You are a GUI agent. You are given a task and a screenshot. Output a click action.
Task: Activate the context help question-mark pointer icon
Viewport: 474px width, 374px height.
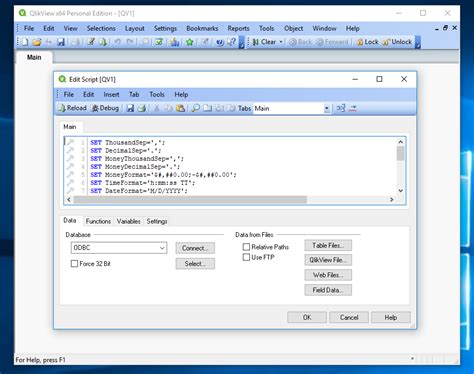coord(231,42)
